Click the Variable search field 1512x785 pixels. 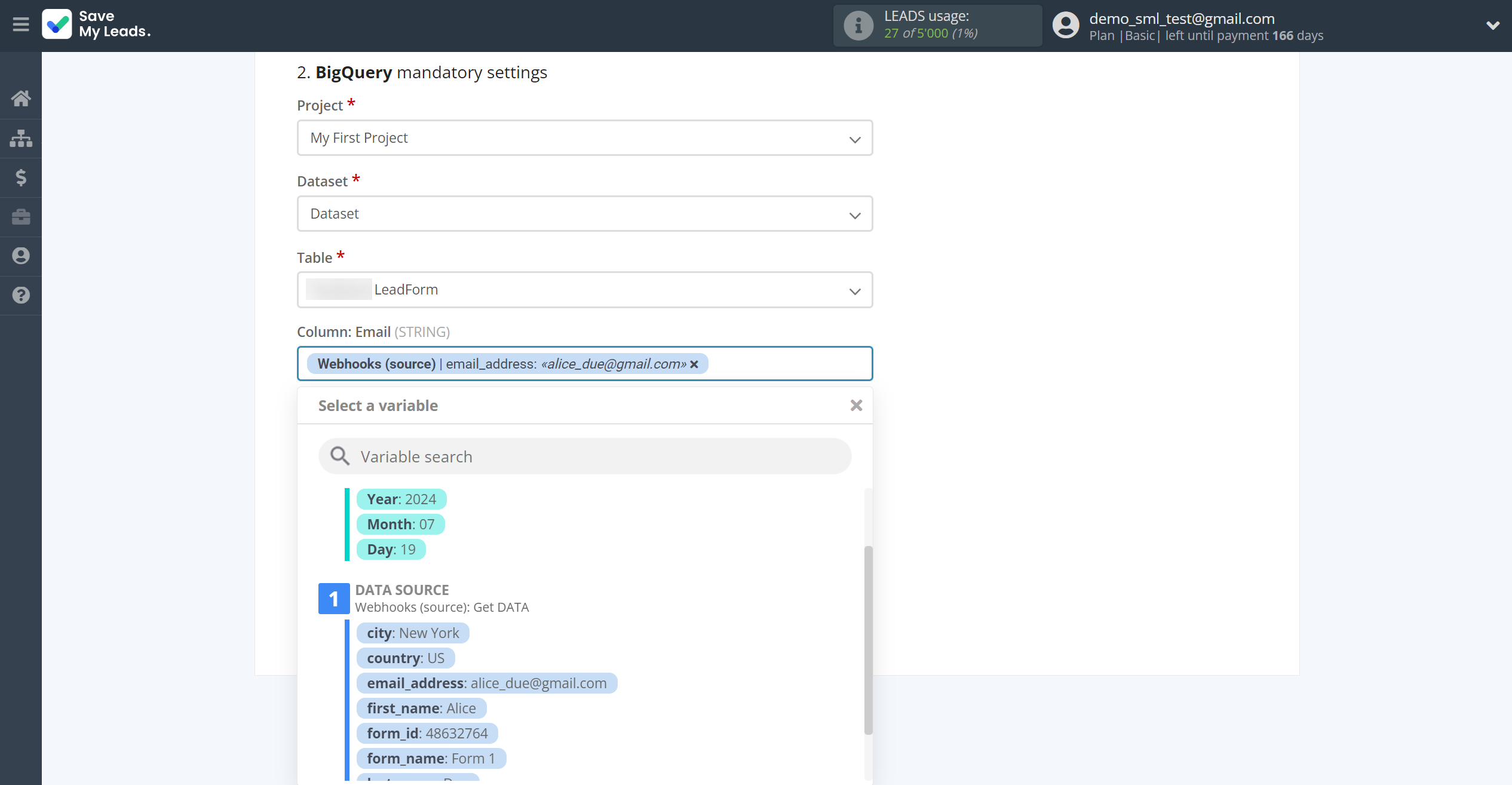585,456
